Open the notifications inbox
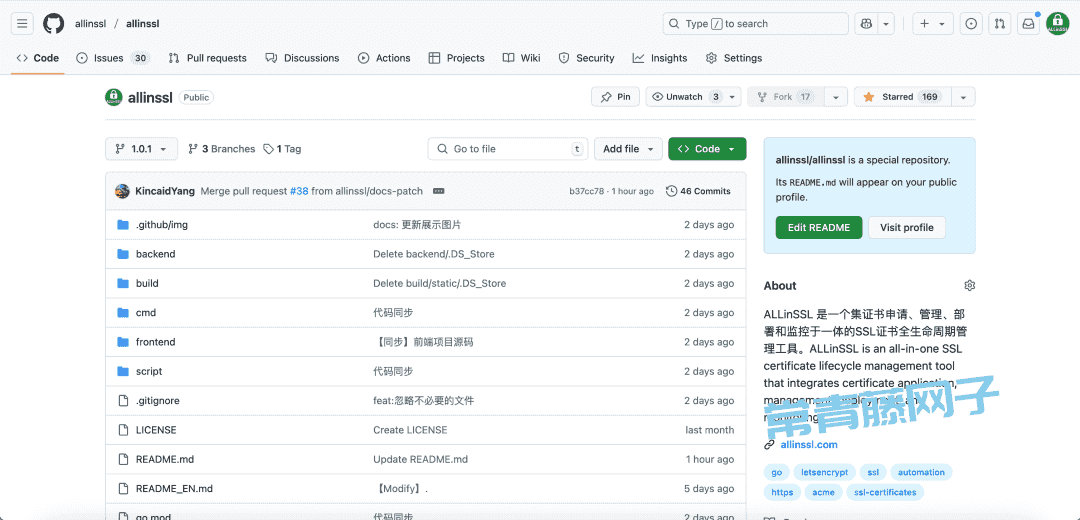Screen dimensions: 1080x520 [1028, 23]
